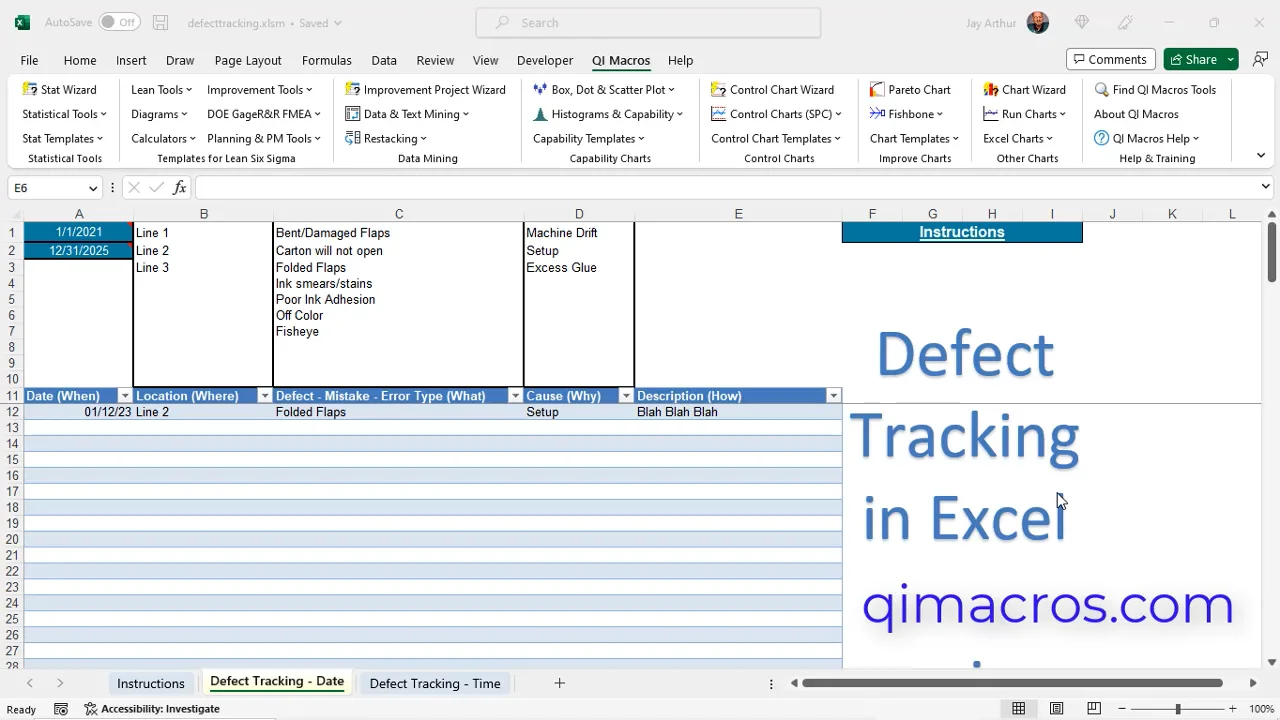This screenshot has width=1280, height=720.
Task: Open the Description (How) column filter
Action: (833, 396)
